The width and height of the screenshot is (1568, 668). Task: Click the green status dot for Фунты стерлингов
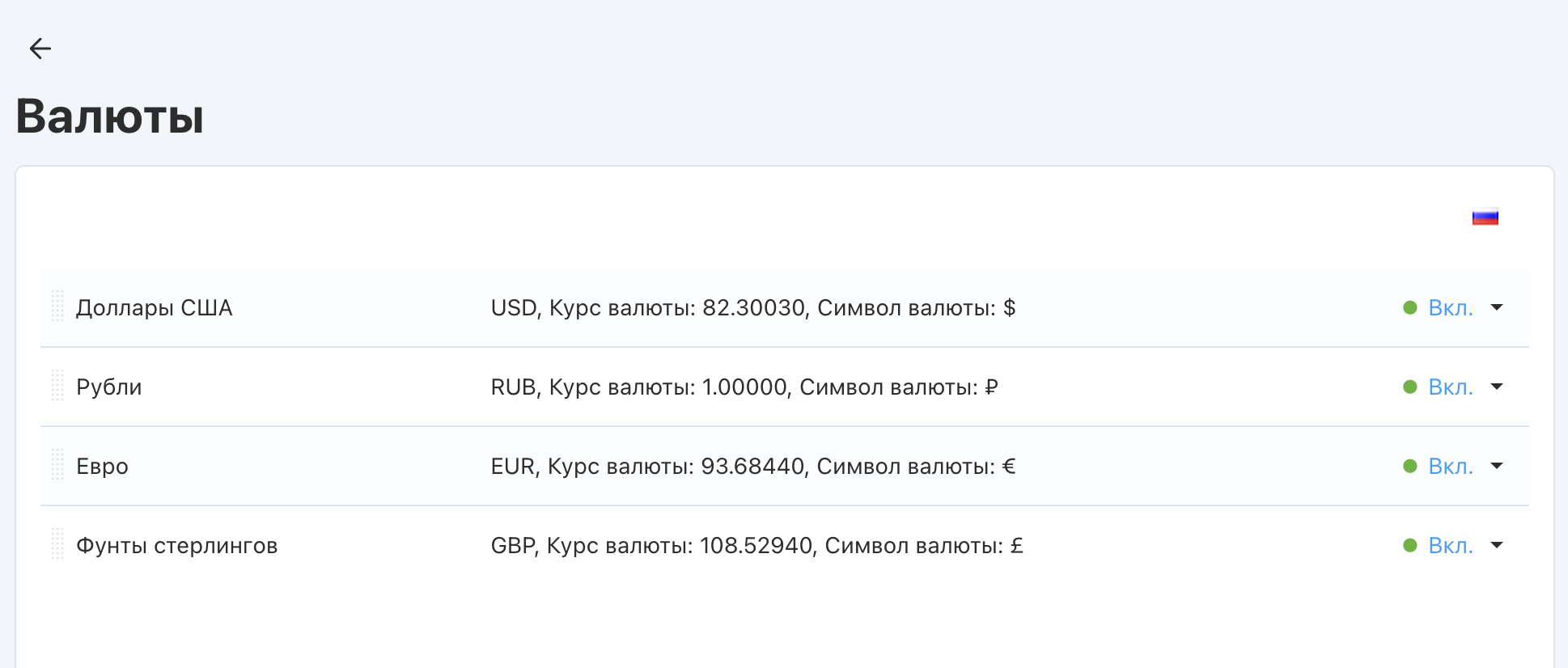tap(1410, 545)
